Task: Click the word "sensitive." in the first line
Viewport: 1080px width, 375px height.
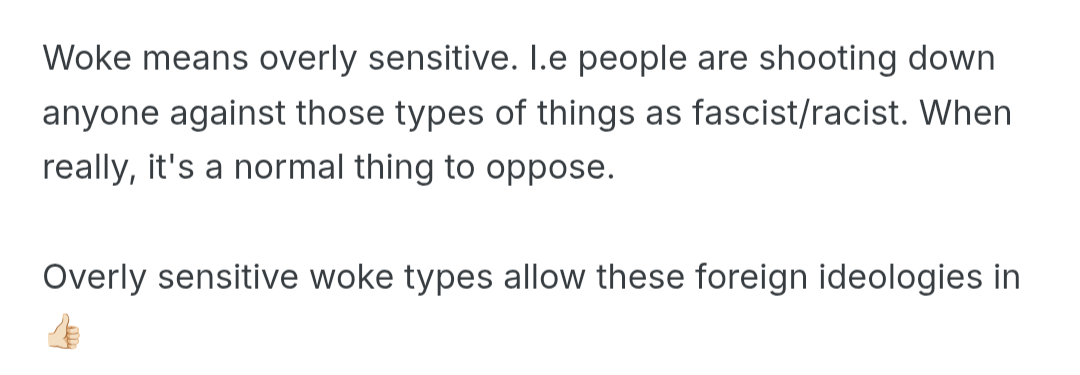Action: [x=442, y=58]
